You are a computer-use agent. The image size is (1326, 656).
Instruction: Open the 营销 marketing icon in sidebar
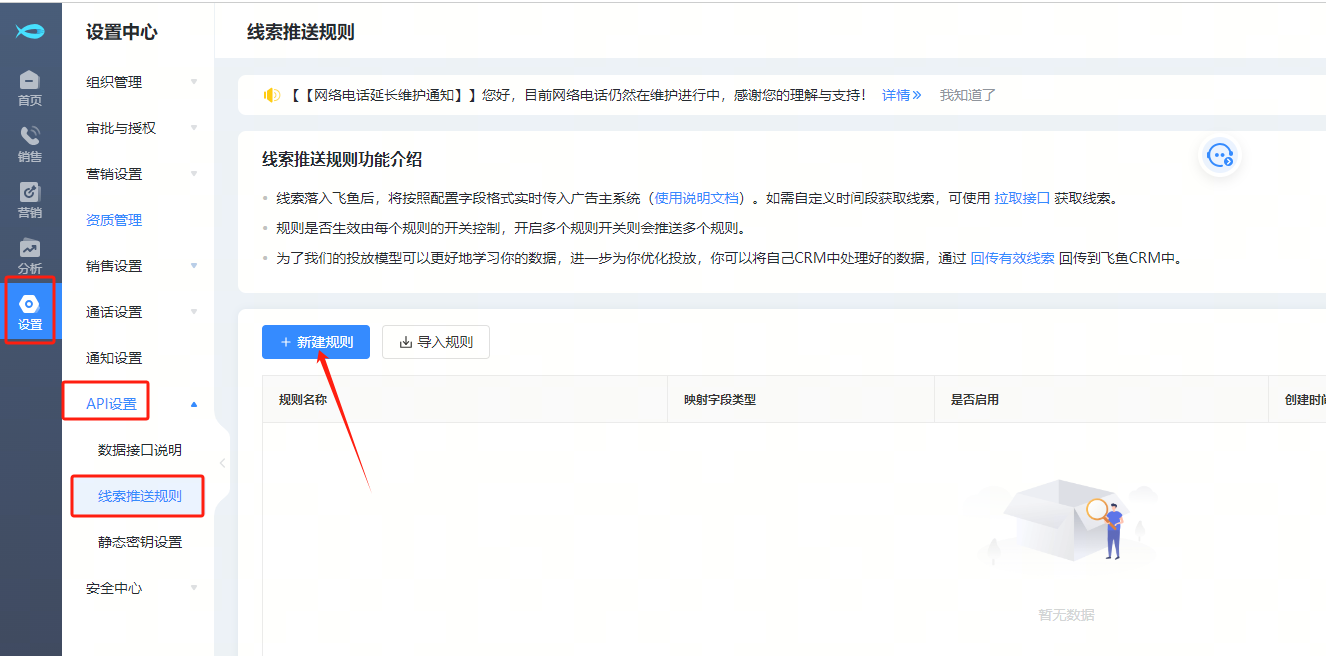coord(30,199)
